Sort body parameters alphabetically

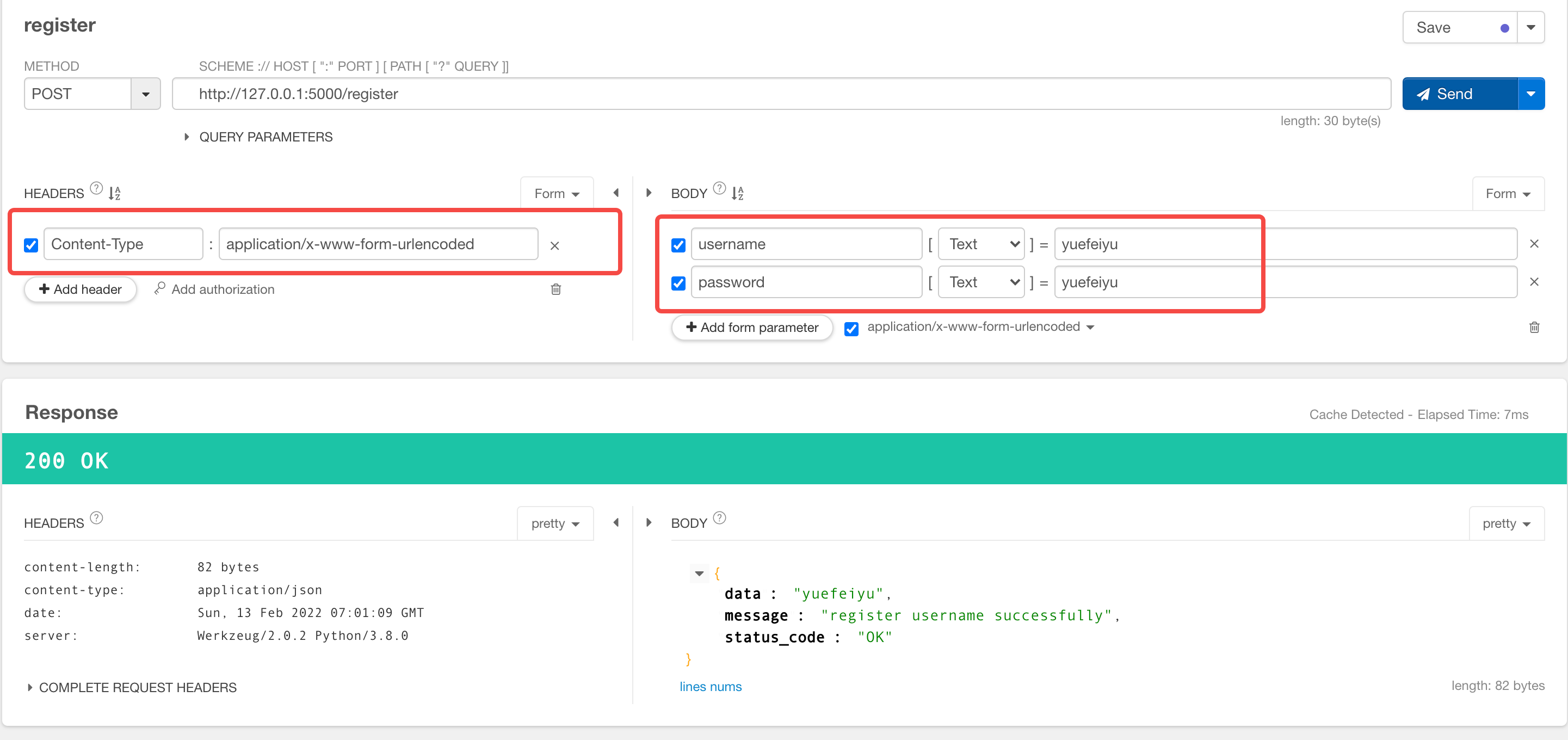(x=738, y=193)
